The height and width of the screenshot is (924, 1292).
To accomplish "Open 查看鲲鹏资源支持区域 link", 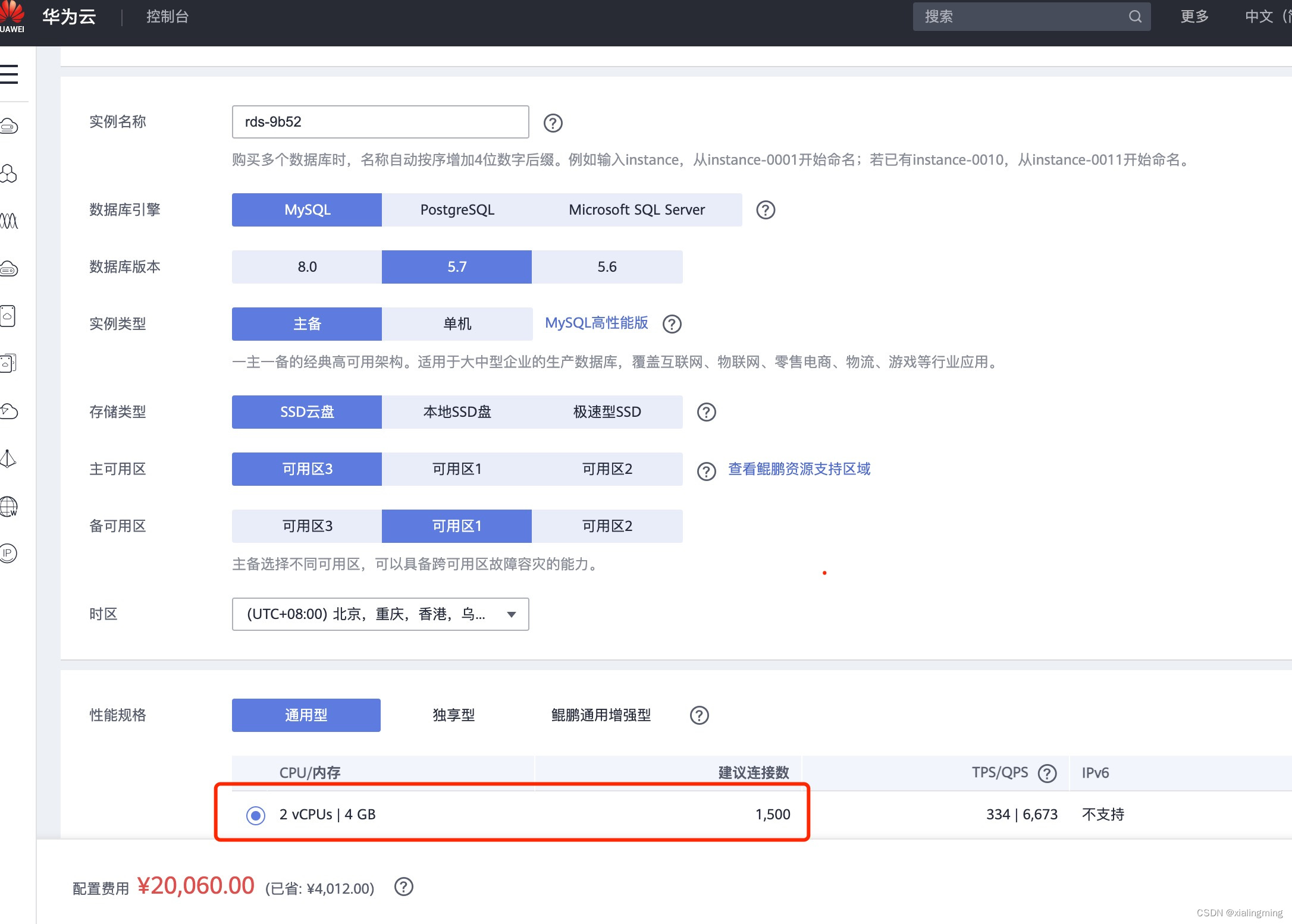I will 799,469.
